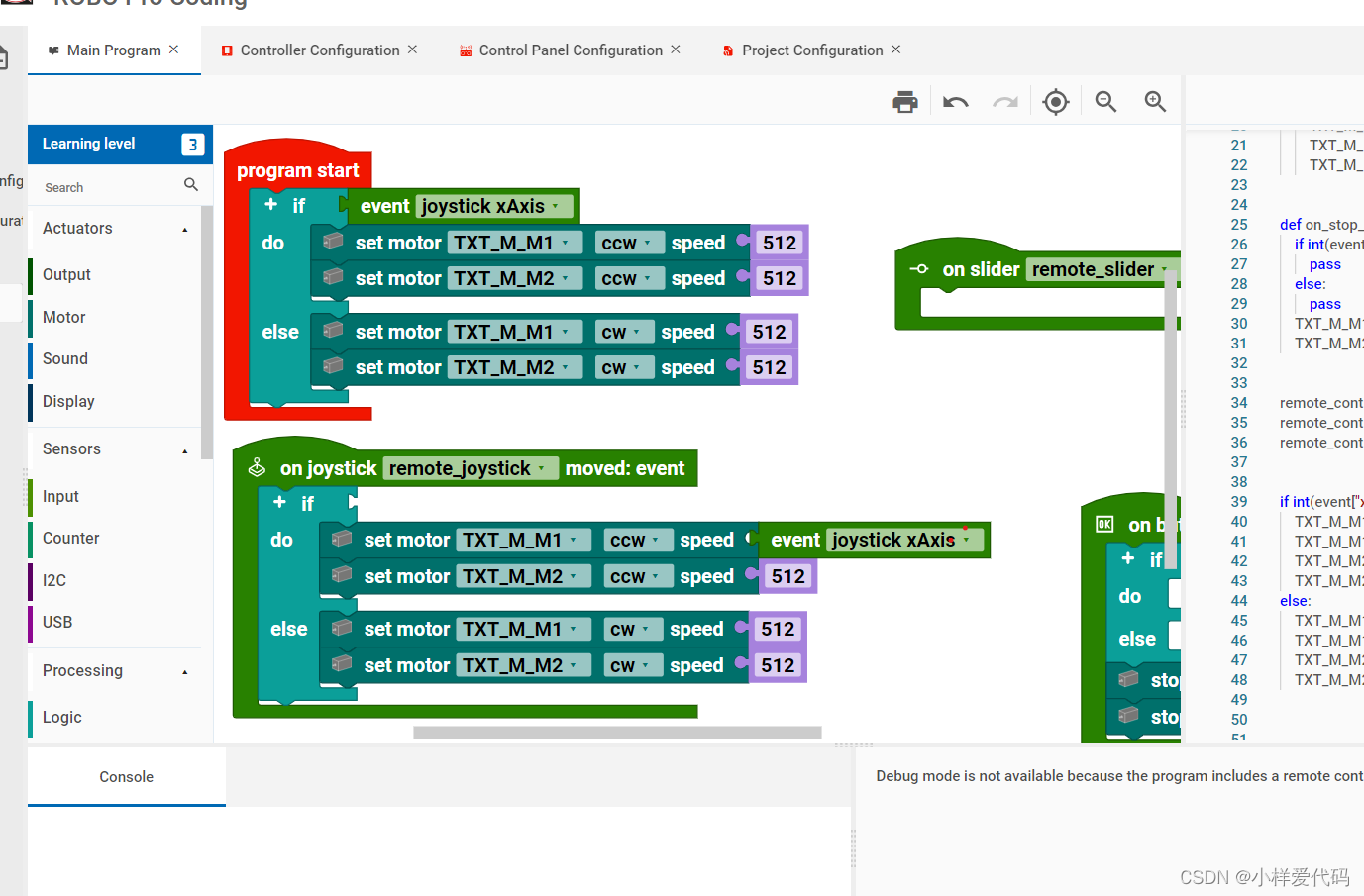The width and height of the screenshot is (1364, 896).
Task: Close the Main Program tab
Action: click(173, 50)
